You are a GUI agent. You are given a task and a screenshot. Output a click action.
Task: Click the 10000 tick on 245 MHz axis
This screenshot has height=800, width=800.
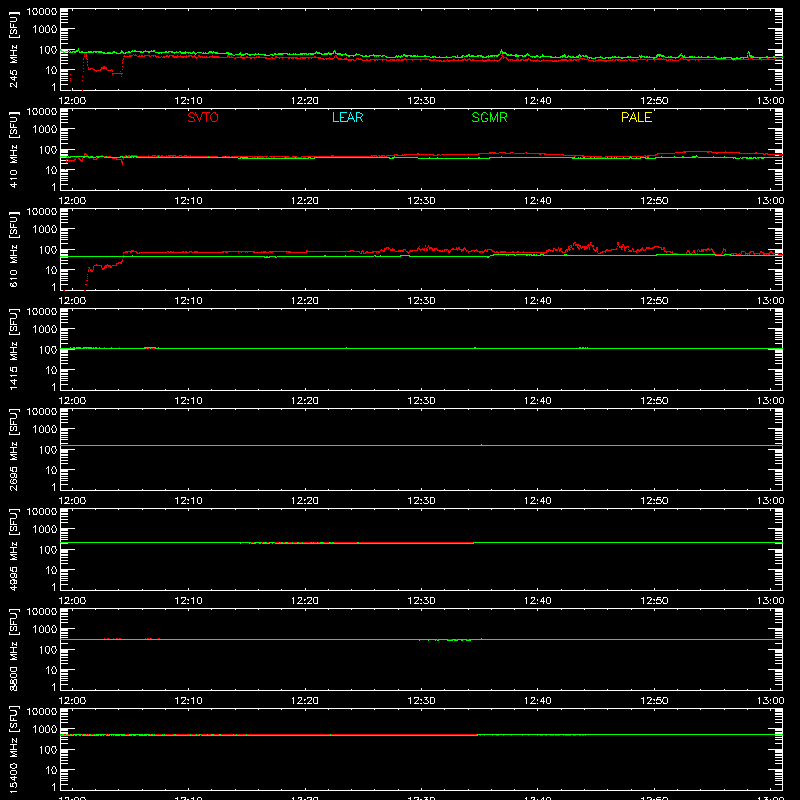pyautogui.click(x=42, y=12)
